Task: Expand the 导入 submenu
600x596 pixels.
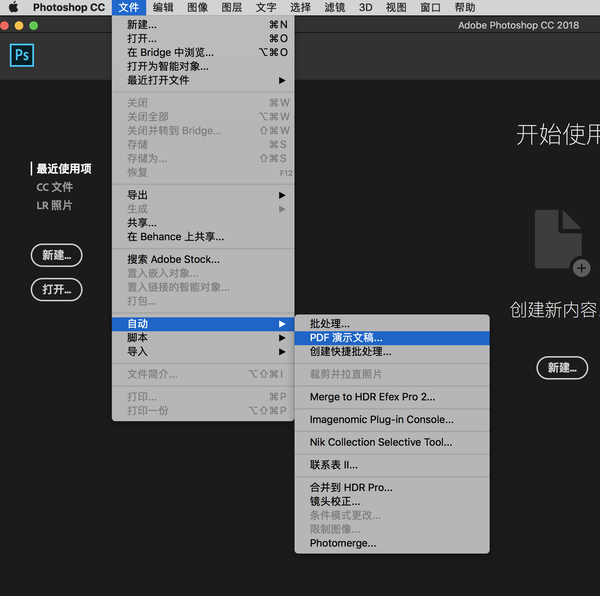Action: tap(203, 352)
